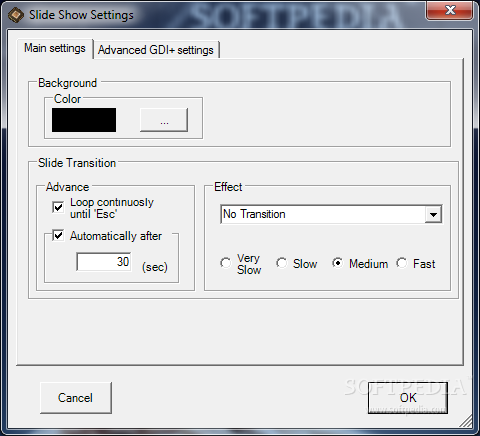Click the 'Color' group label
Image resolution: width=480 pixels, height=436 pixels.
[x=67, y=99]
